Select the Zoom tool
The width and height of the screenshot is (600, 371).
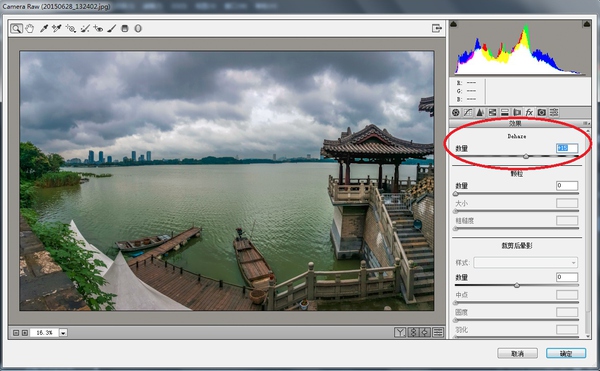point(16,28)
